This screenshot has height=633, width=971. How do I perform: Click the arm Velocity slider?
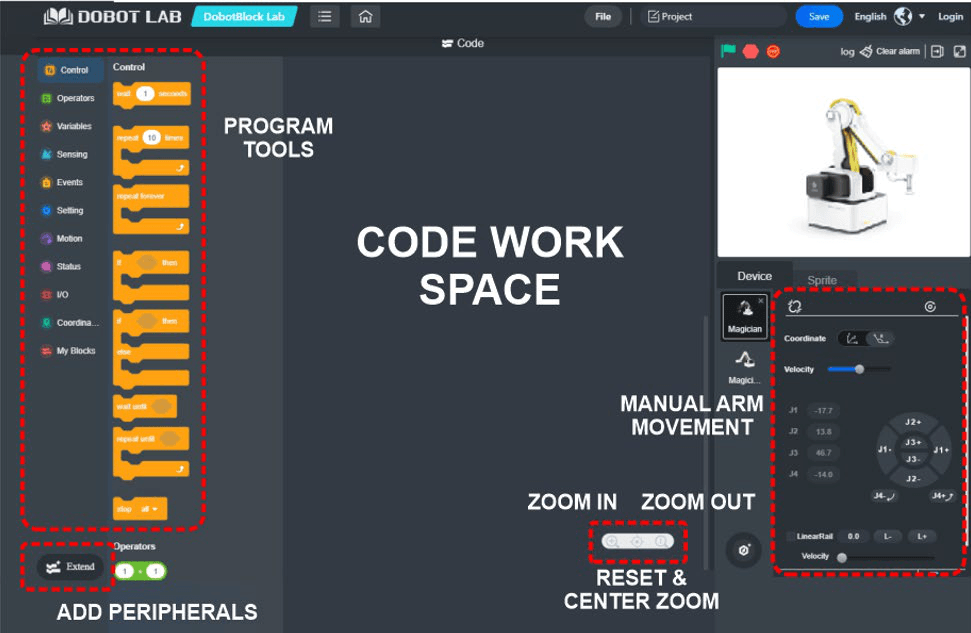coord(858,369)
